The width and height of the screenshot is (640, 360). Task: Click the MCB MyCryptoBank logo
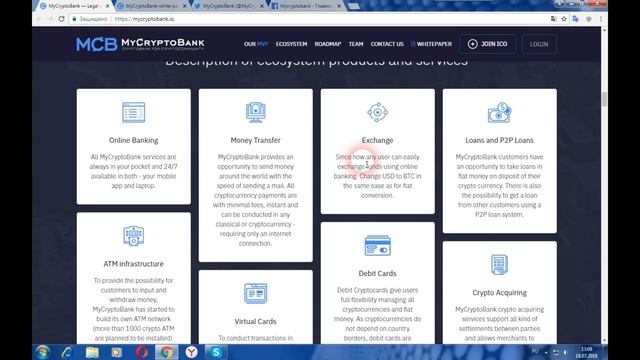(140, 44)
